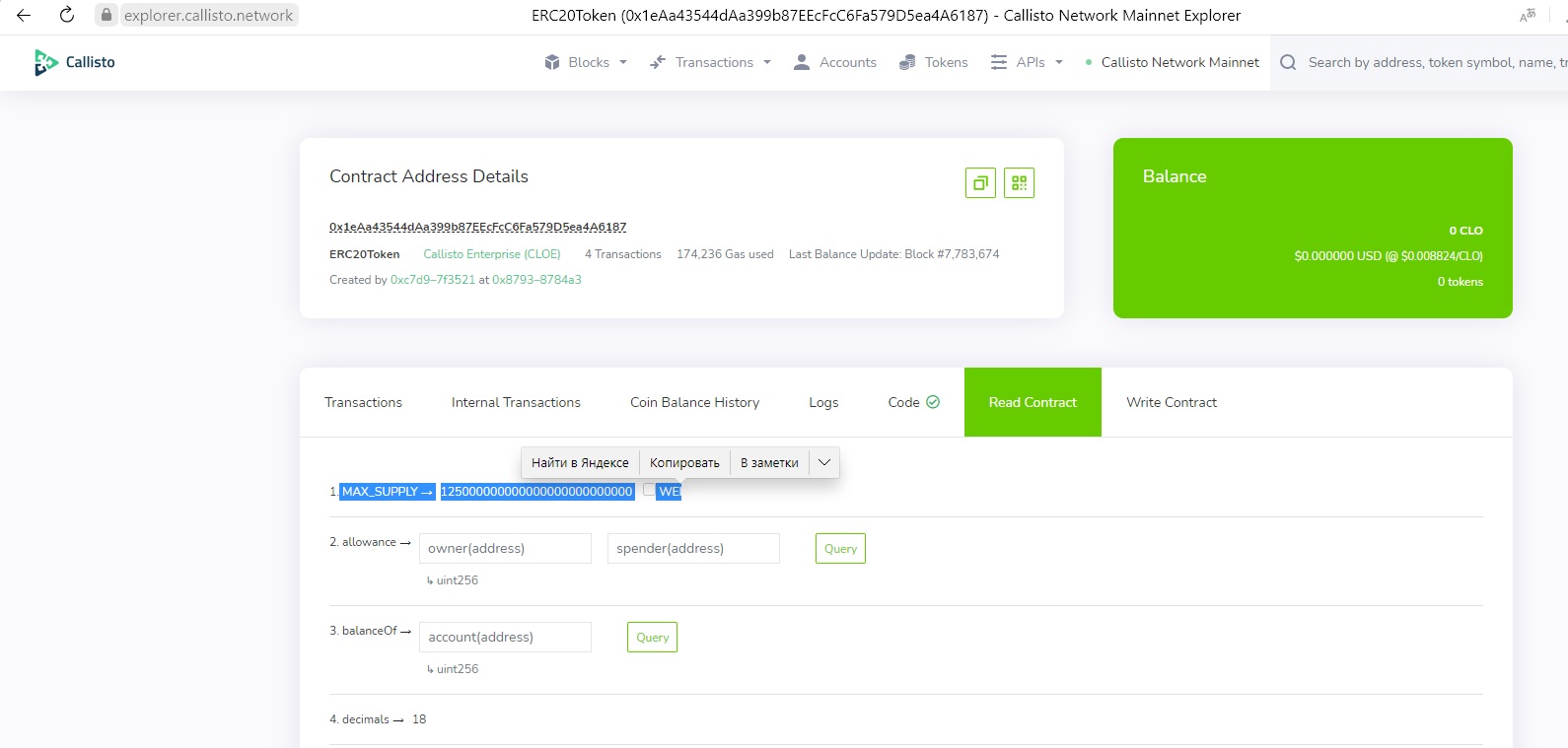Open the Callisto Network Mainnet selector
This screenshot has width=1568, height=748.
(x=1172, y=62)
